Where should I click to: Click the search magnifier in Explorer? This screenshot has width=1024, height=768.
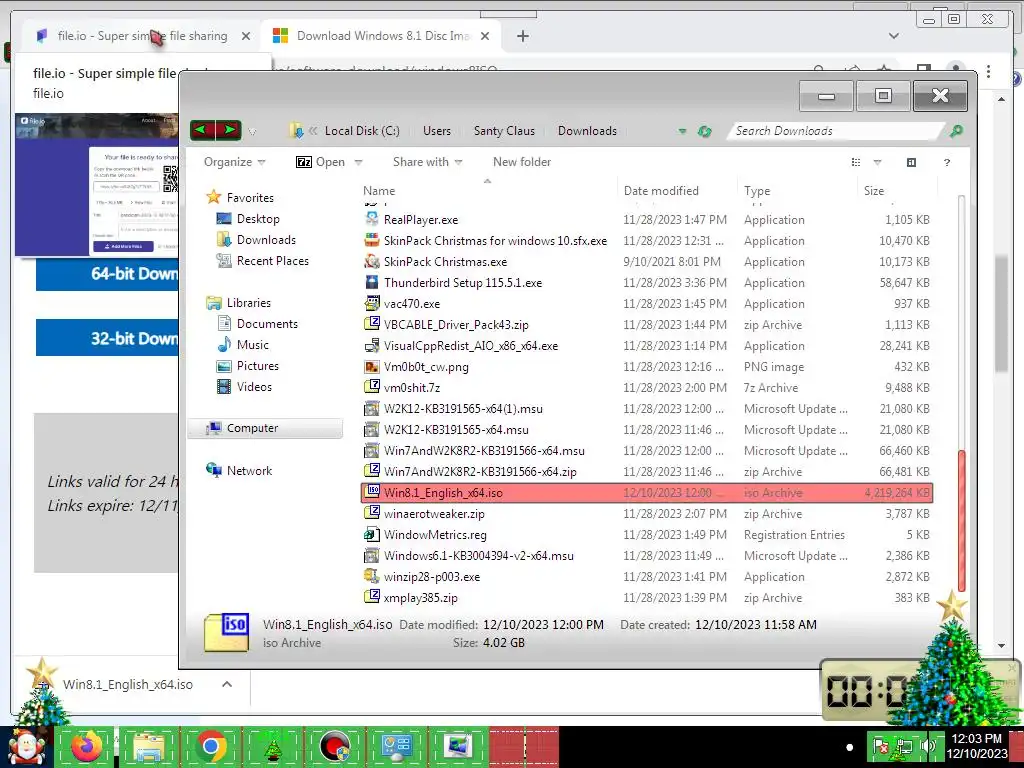956,131
